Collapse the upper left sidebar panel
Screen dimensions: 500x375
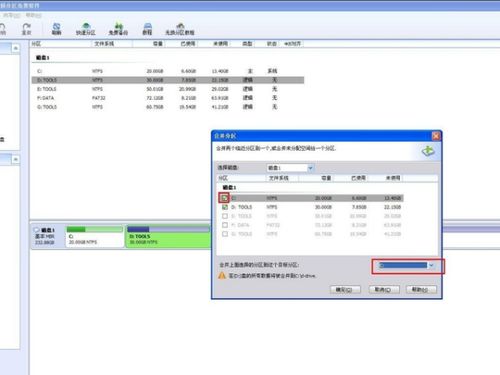[15, 49]
